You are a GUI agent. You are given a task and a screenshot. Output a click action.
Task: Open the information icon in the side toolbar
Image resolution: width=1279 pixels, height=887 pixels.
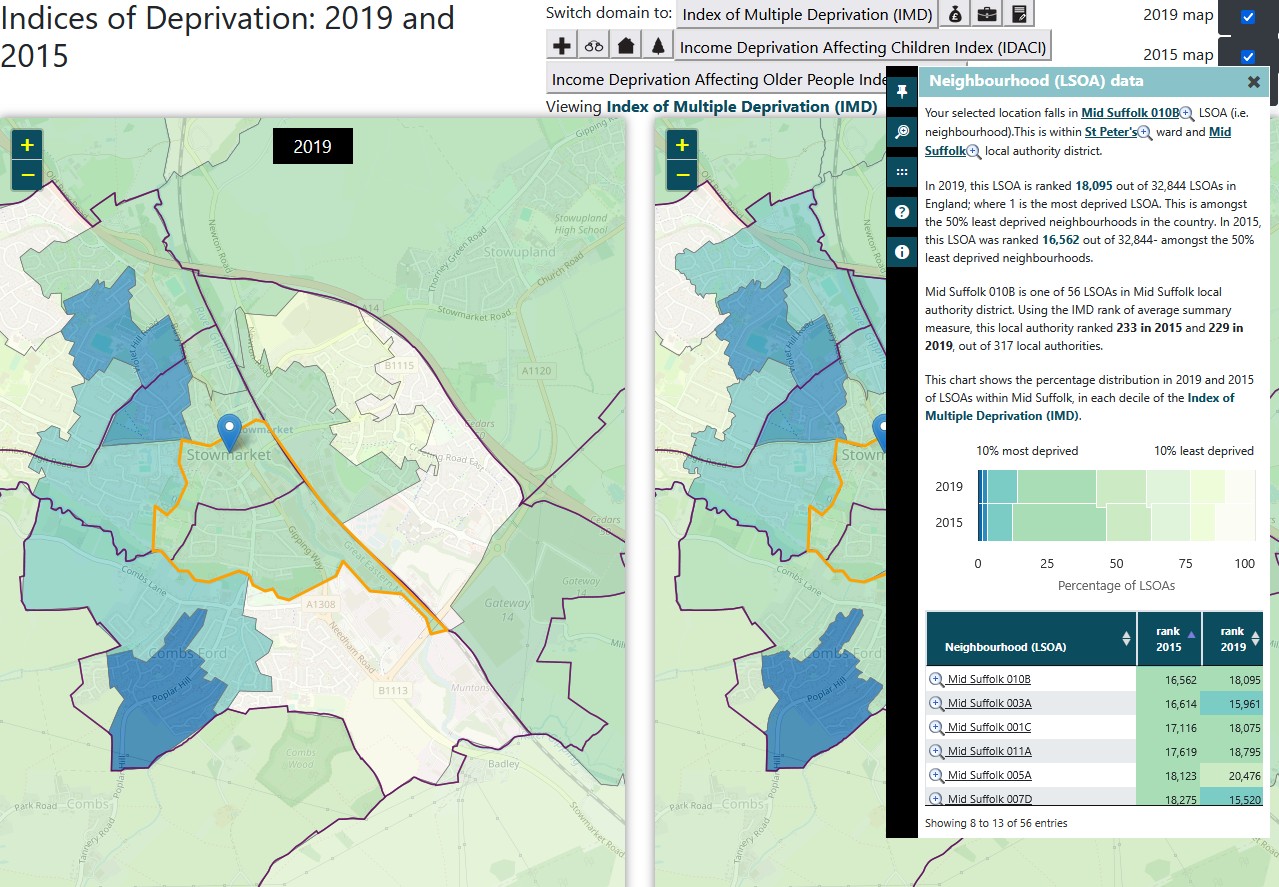click(902, 252)
